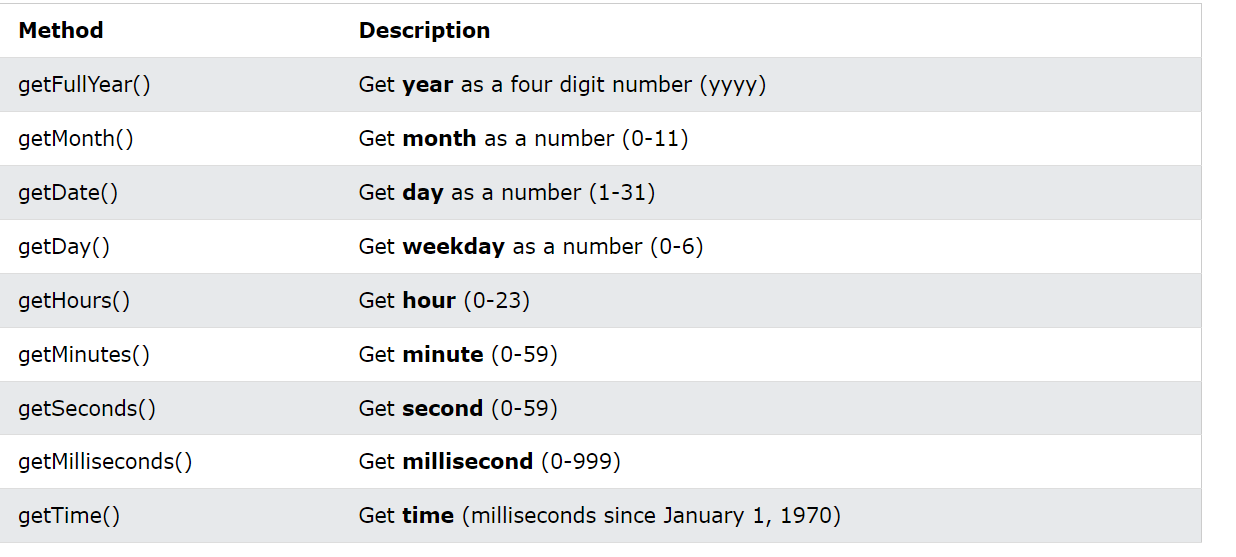The height and width of the screenshot is (557, 1236).
Task: Click the getFullYear() method cell
Action: [85, 85]
